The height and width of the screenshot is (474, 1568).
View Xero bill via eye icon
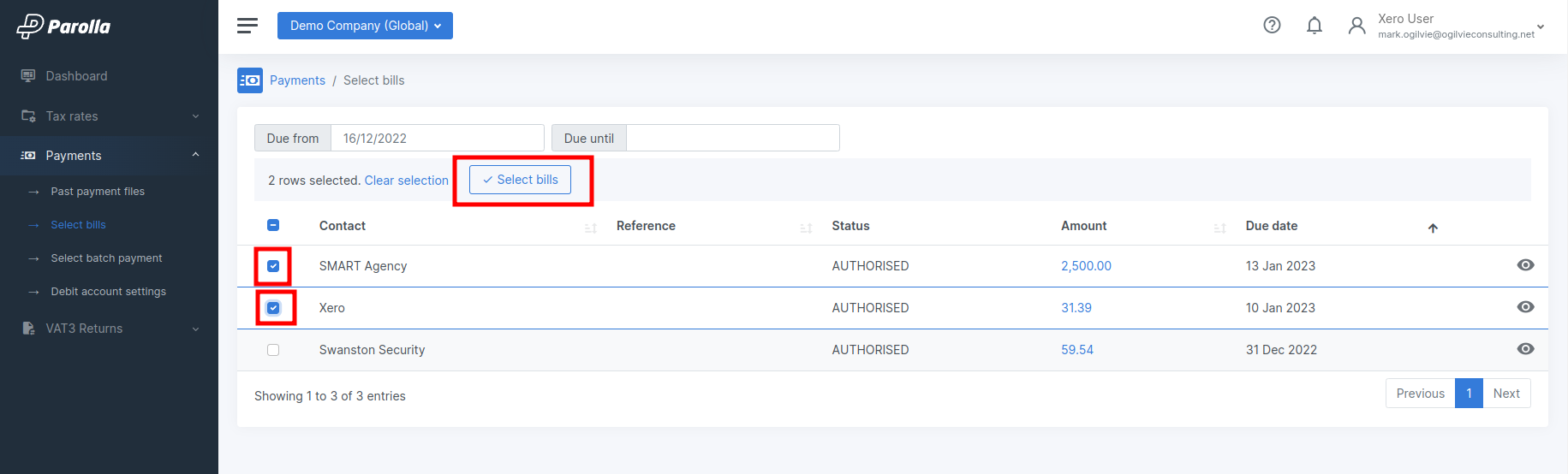1525,307
